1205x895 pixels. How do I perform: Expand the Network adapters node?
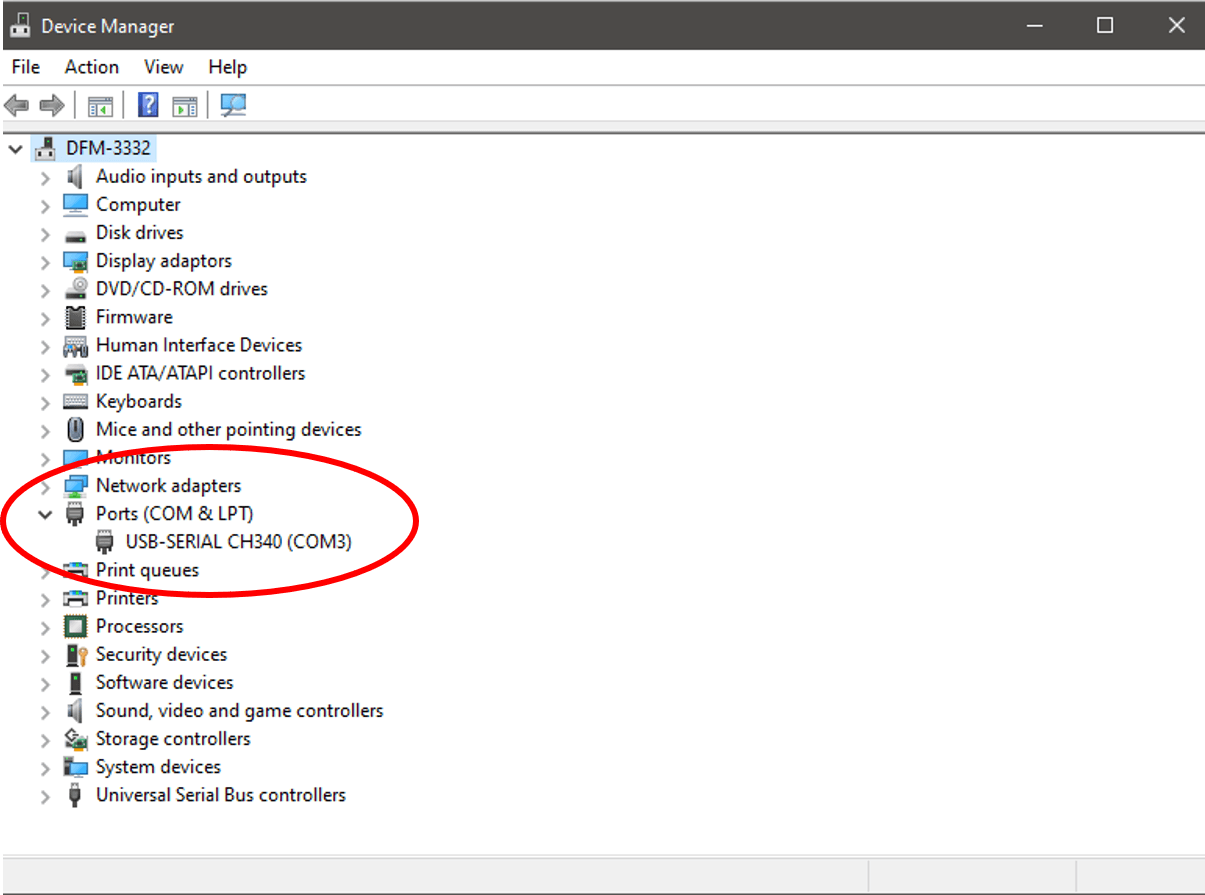(x=45, y=487)
